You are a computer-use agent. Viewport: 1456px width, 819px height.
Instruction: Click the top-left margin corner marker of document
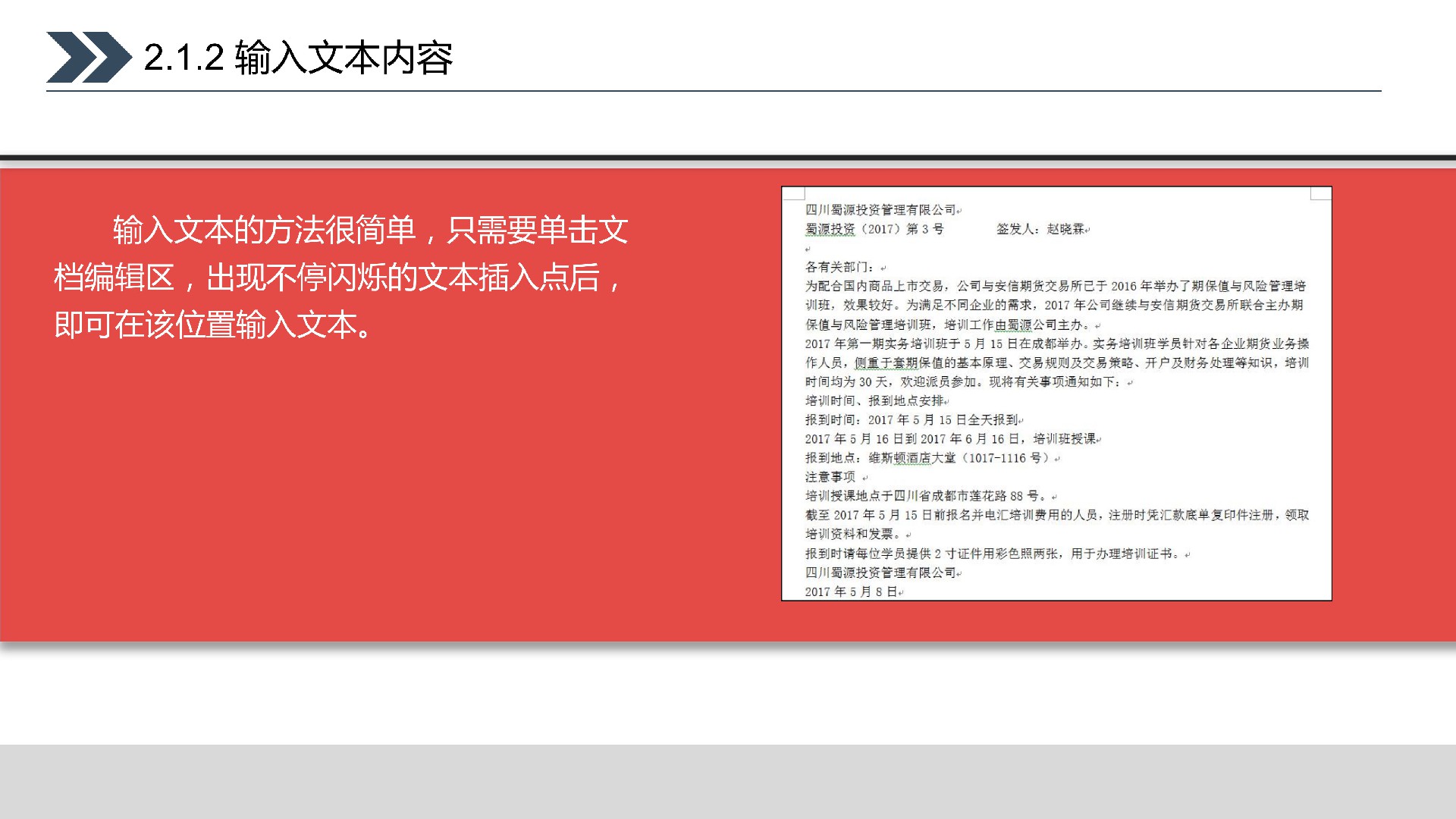click(793, 193)
